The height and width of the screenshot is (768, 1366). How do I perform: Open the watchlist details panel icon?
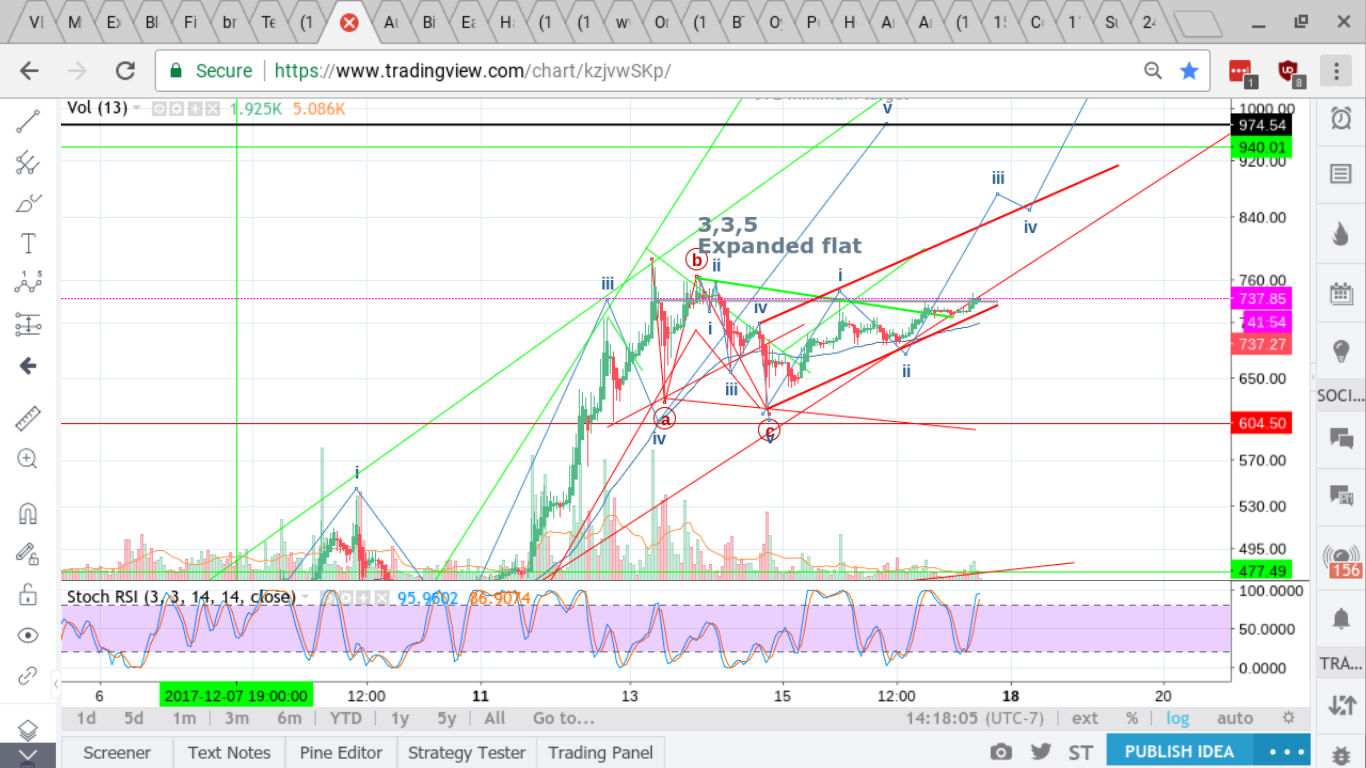[x=1341, y=175]
